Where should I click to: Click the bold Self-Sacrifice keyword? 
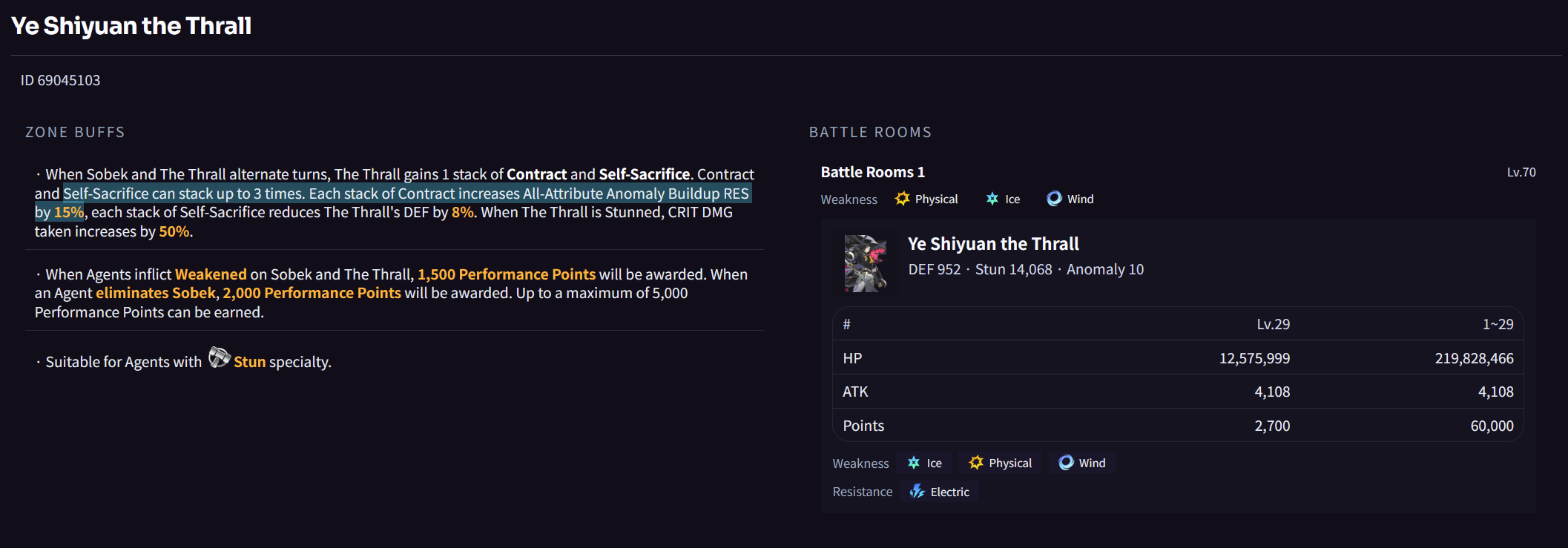click(x=644, y=174)
